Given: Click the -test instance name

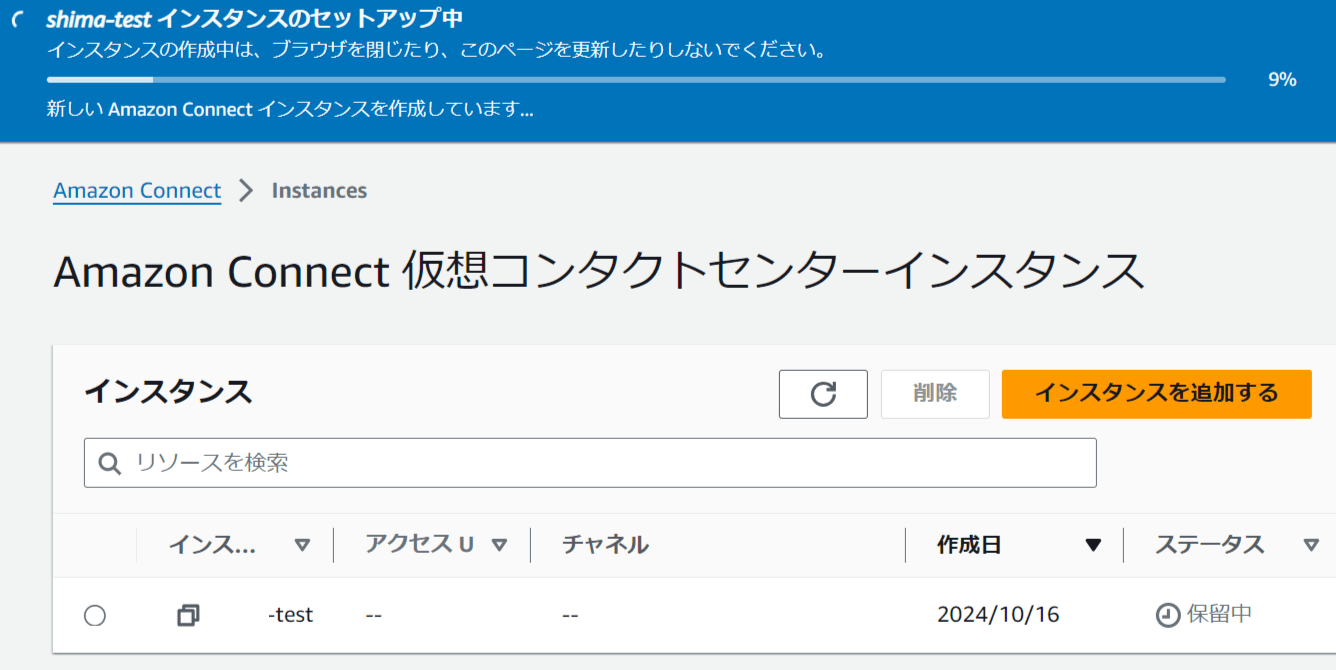Looking at the screenshot, I should click(x=290, y=615).
